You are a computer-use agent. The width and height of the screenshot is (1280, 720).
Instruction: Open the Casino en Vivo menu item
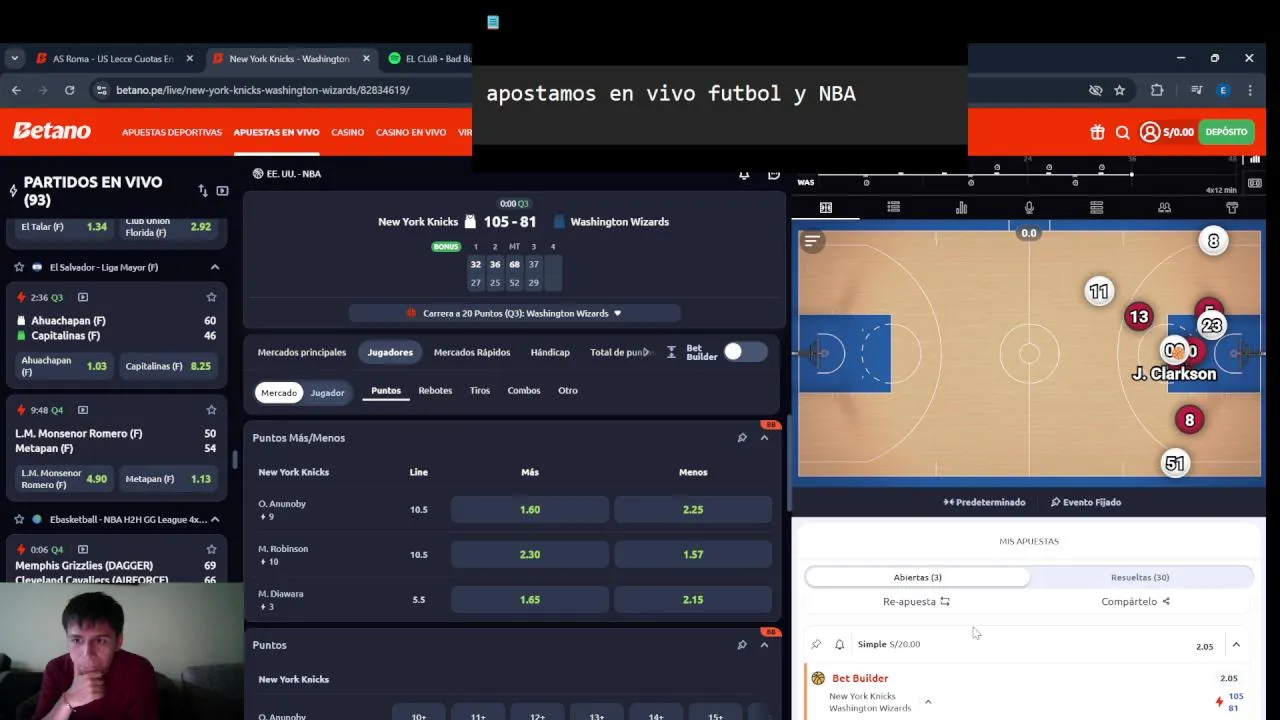tap(411, 132)
